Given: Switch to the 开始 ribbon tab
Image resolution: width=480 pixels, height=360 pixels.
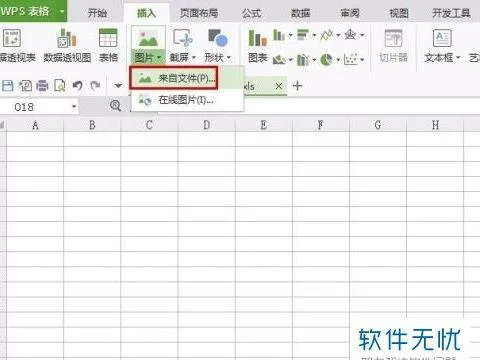Looking at the screenshot, I should [97, 13].
